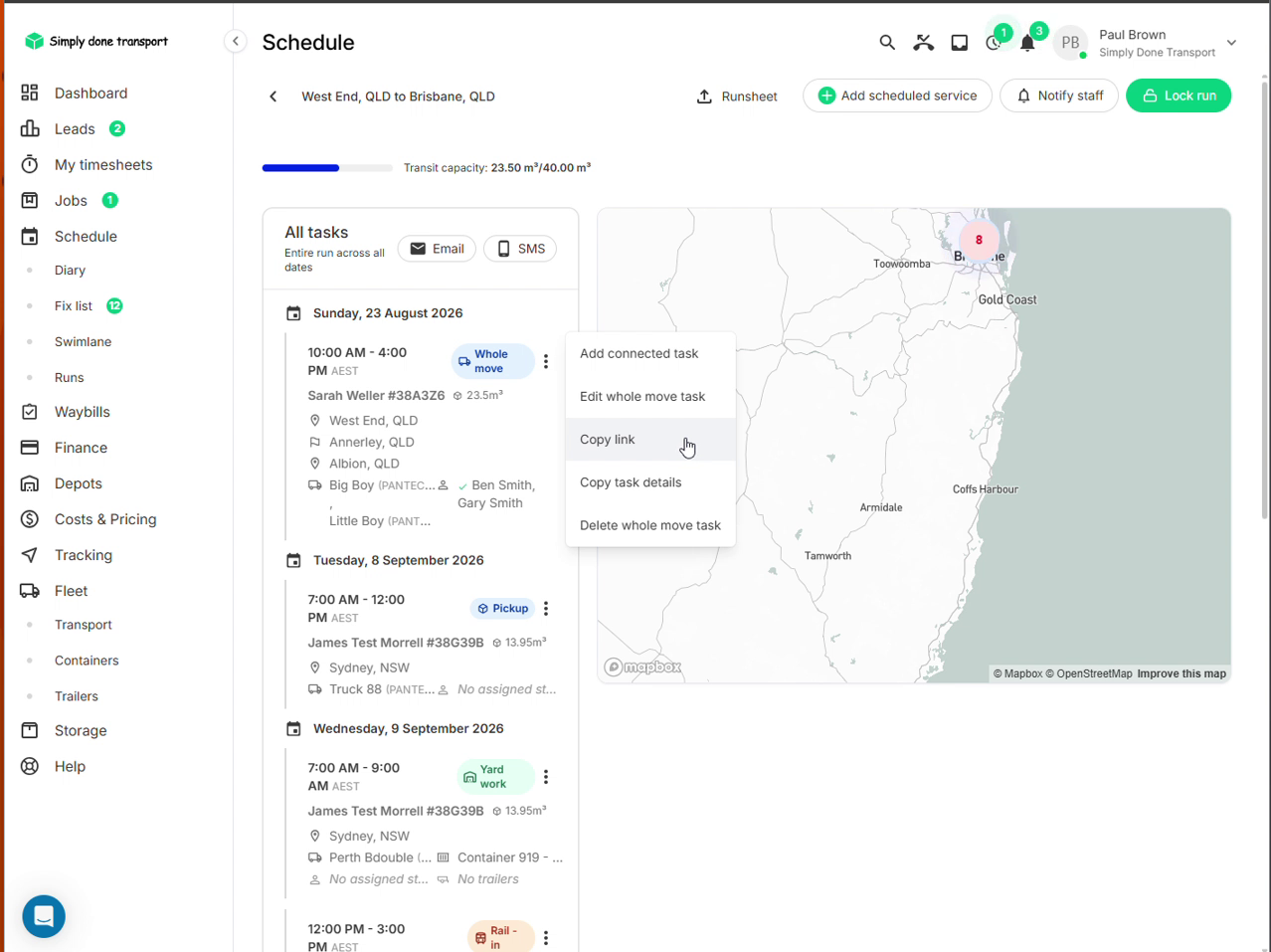The image size is (1271, 952).
Task: Click the search magnifier icon
Action: click(x=887, y=42)
